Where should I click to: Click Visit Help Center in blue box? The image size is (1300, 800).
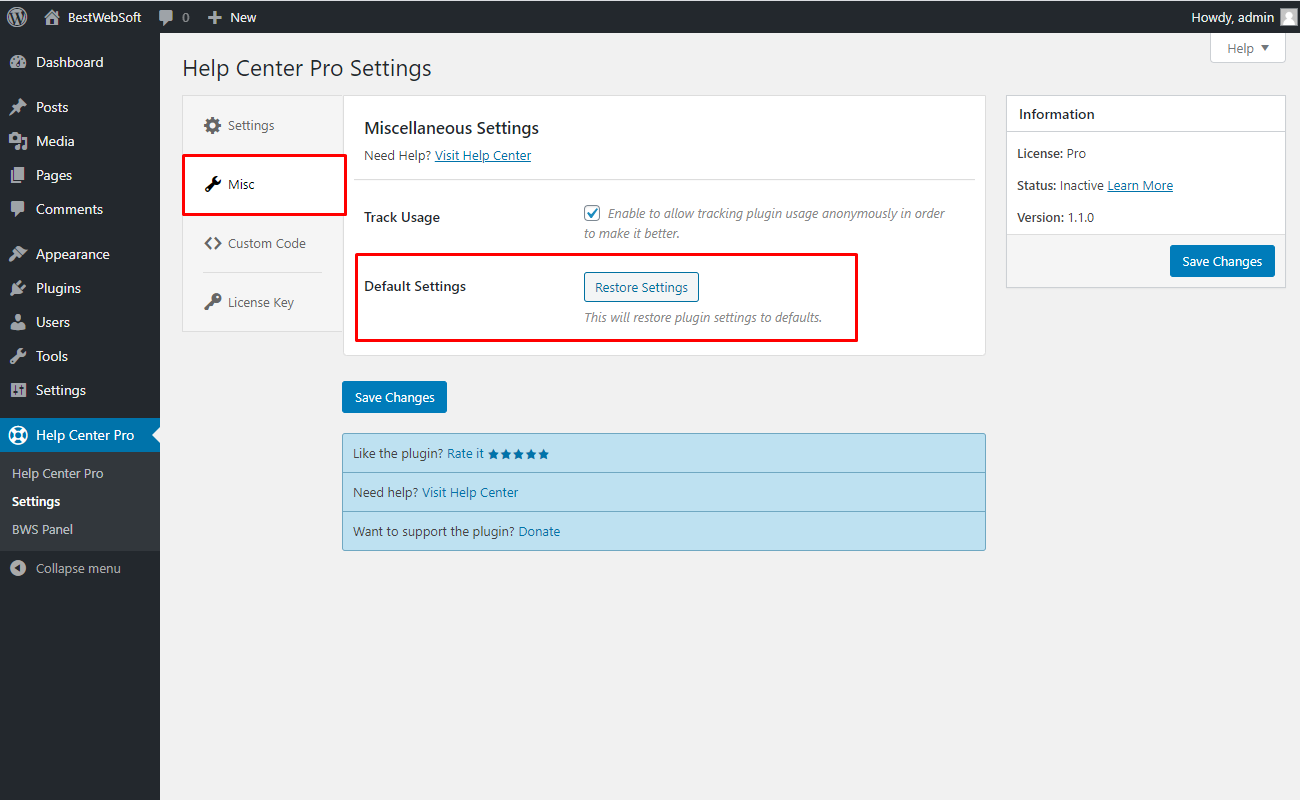coord(470,493)
